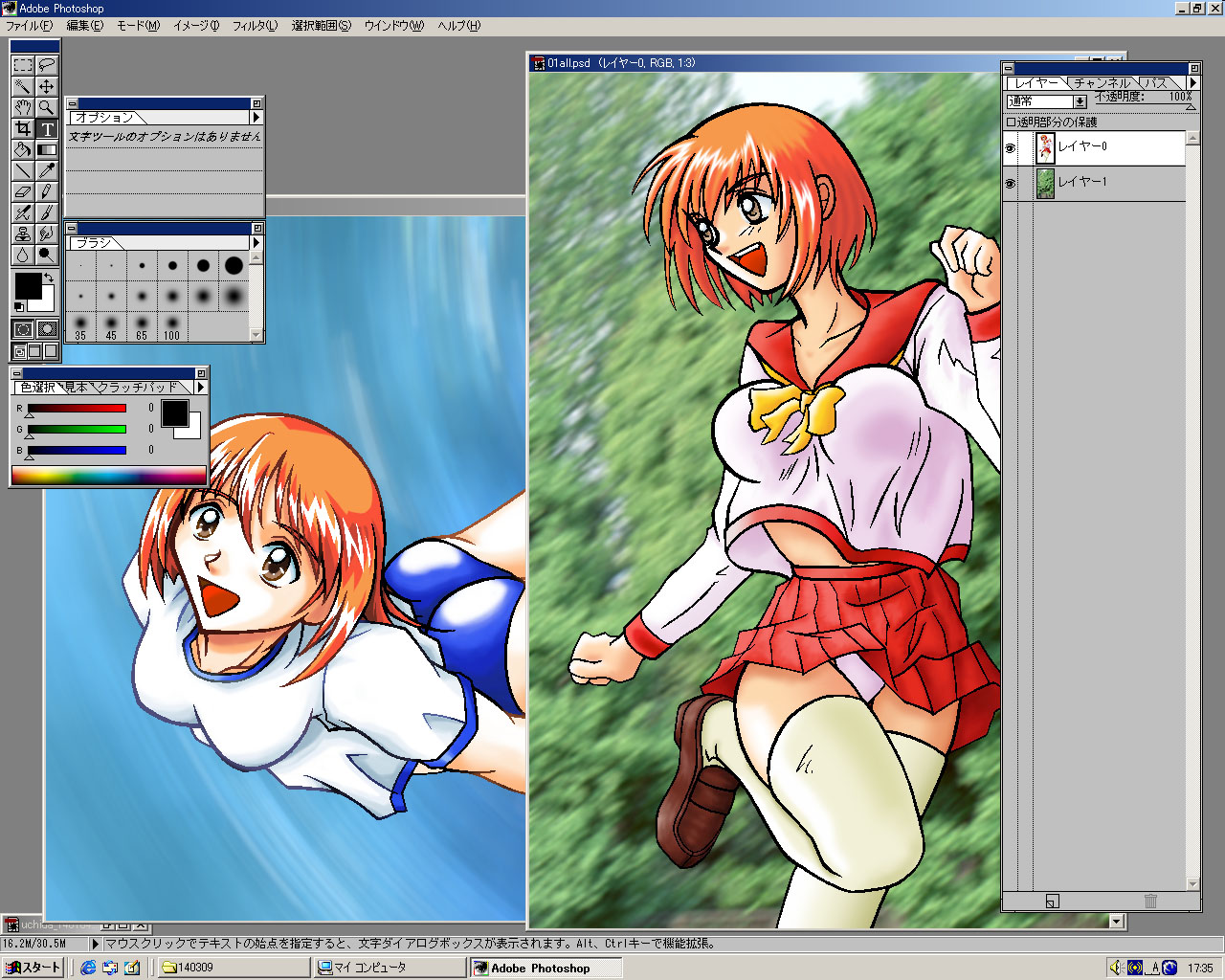Select the rectangular Marquee tool
The height and width of the screenshot is (980, 1225).
pos(23,65)
